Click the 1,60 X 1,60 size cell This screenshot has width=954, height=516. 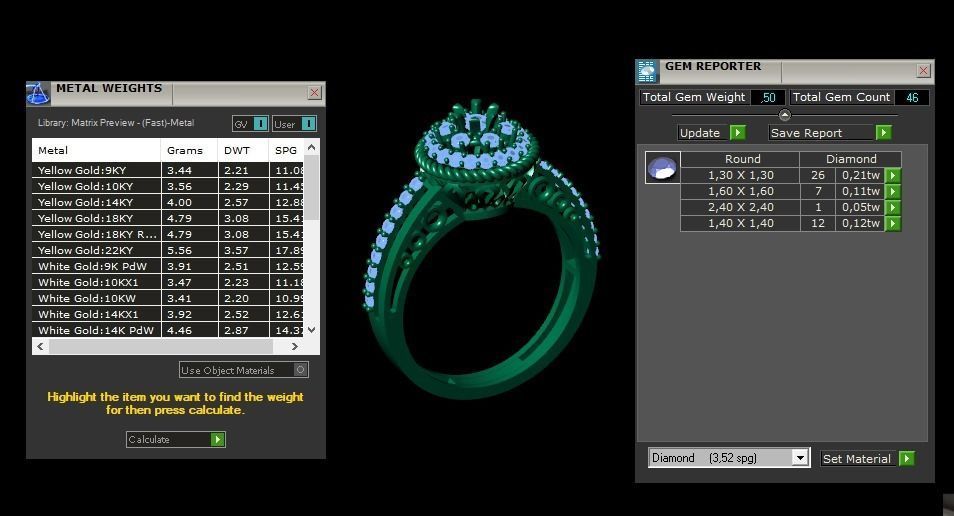pyautogui.click(x=740, y=191)
